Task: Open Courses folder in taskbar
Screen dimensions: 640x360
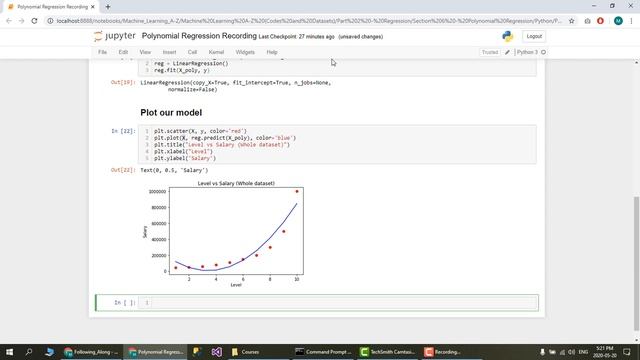Action: point(246,352)
